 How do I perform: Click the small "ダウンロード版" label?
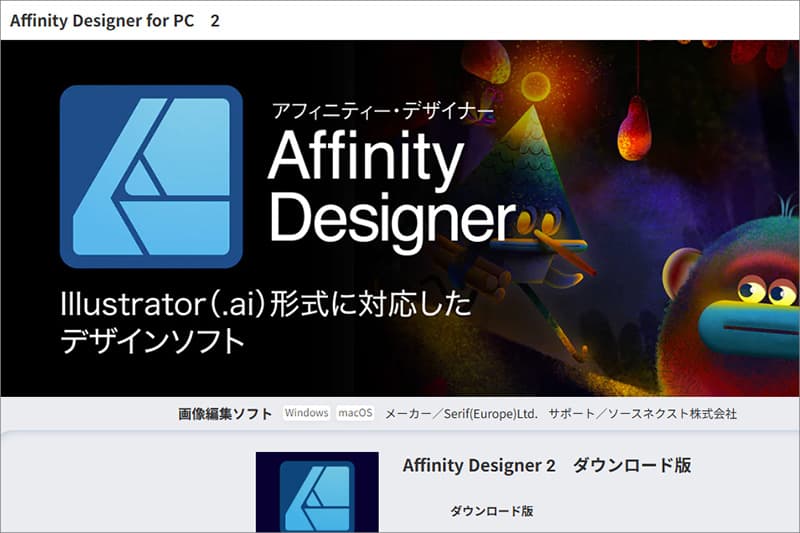coord(491,511)
